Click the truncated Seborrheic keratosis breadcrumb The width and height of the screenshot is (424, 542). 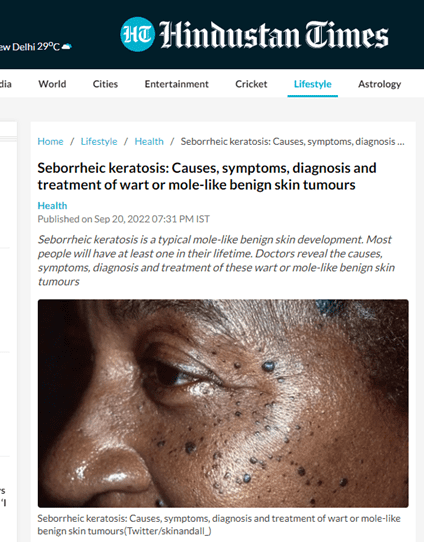click(292, 141)
